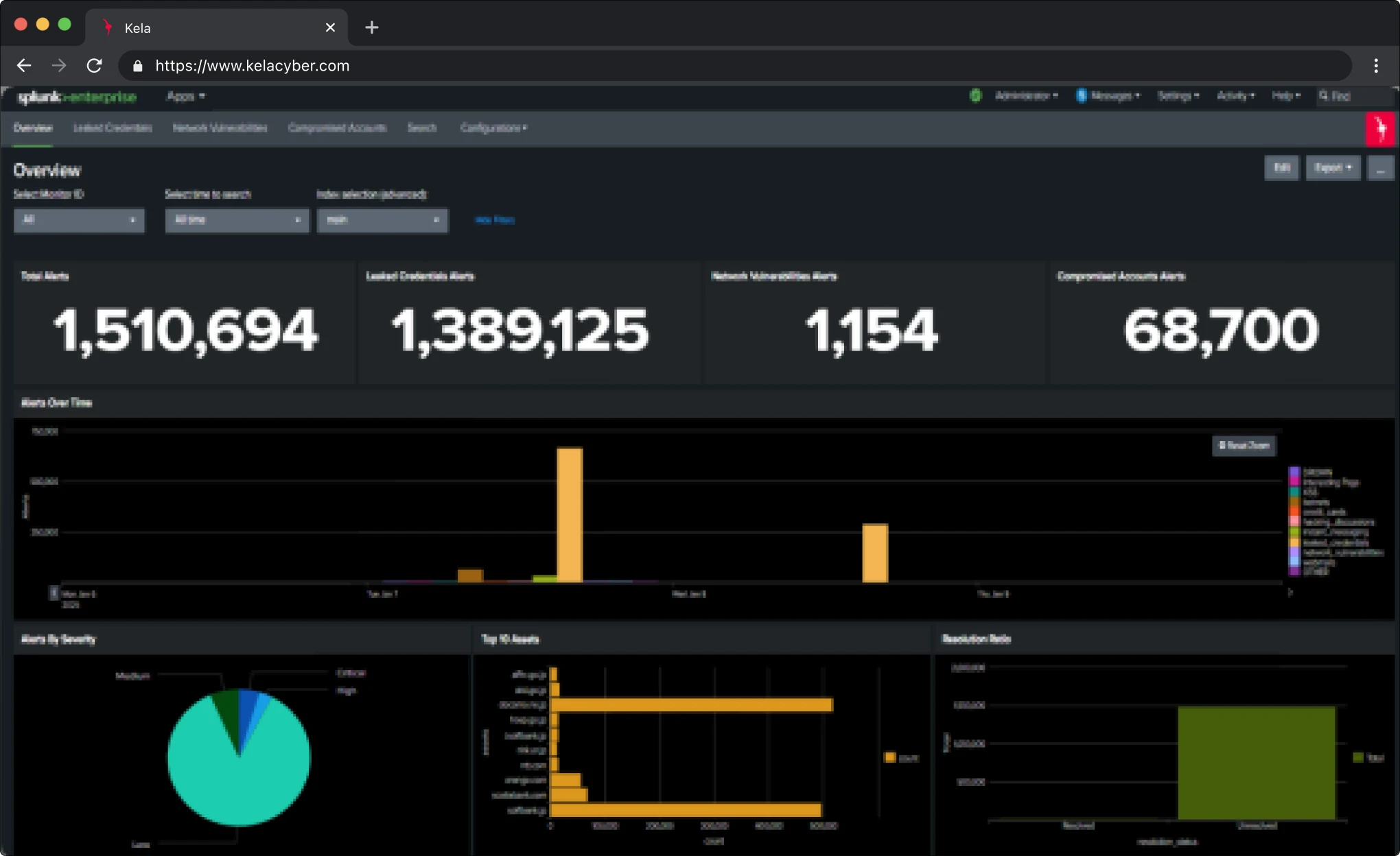Open the Select time to search dropdown
The width and height of the screenshot is (1400, 856).
click(x=237, y=220)
